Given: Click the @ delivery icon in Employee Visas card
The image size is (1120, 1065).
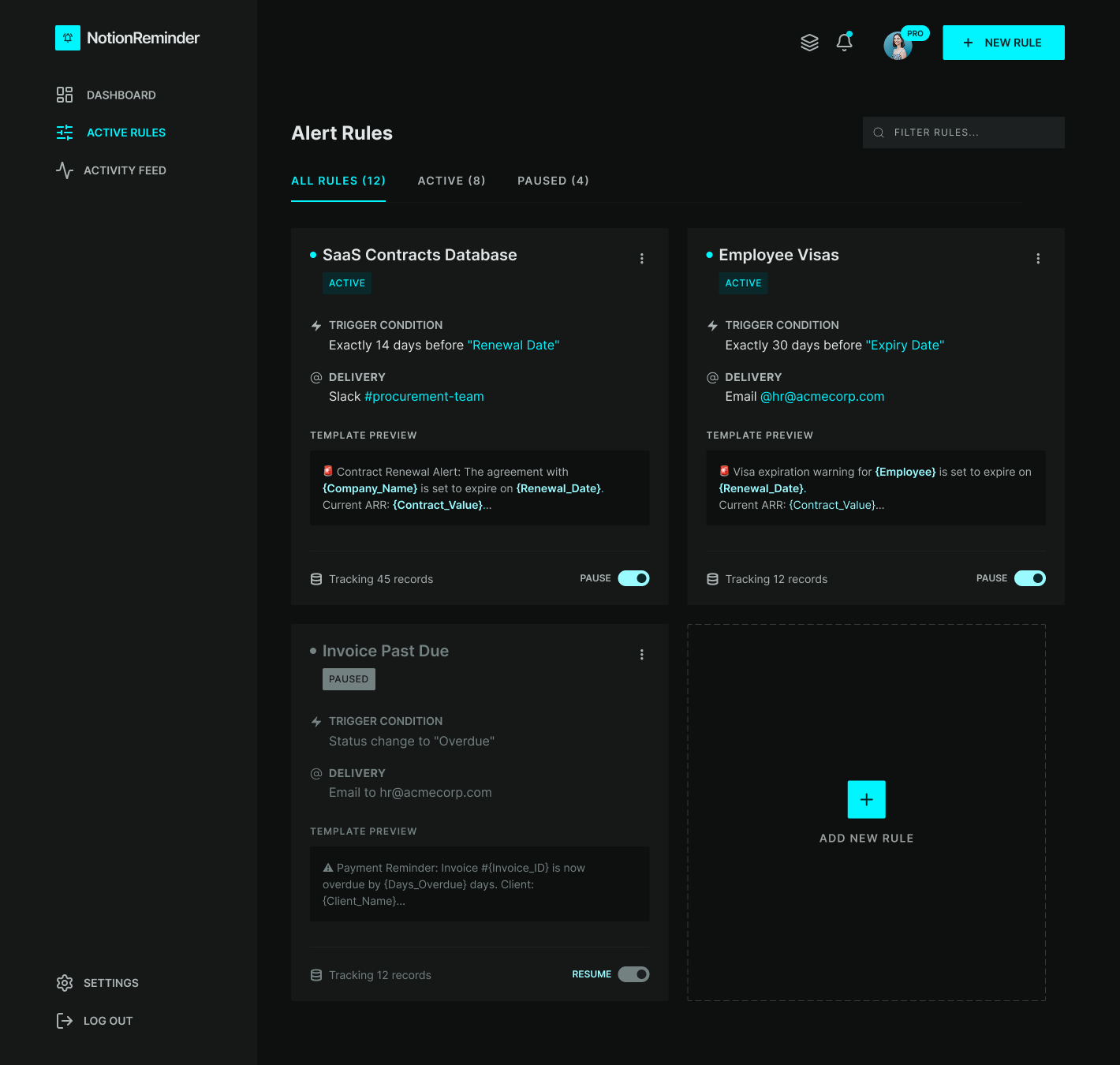Looking at the screenshot, I should coord(712,378).
